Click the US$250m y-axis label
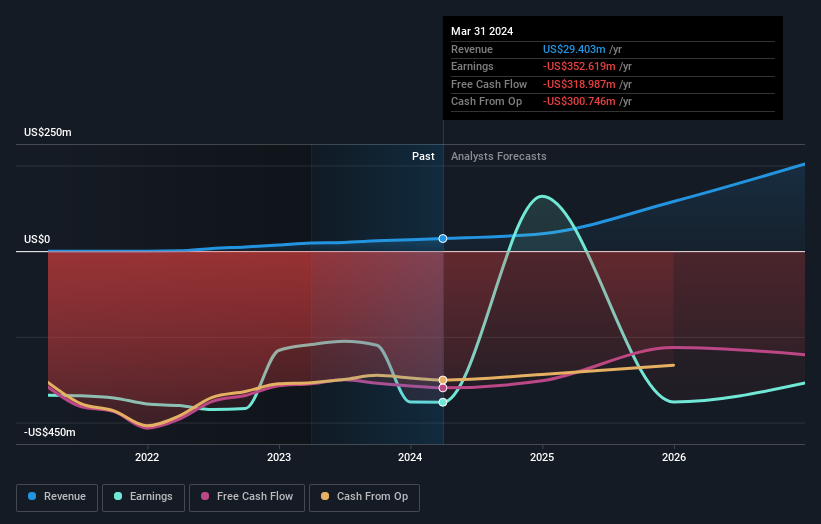This screenshot has height=524, width=821. click(x=48, y=132)
